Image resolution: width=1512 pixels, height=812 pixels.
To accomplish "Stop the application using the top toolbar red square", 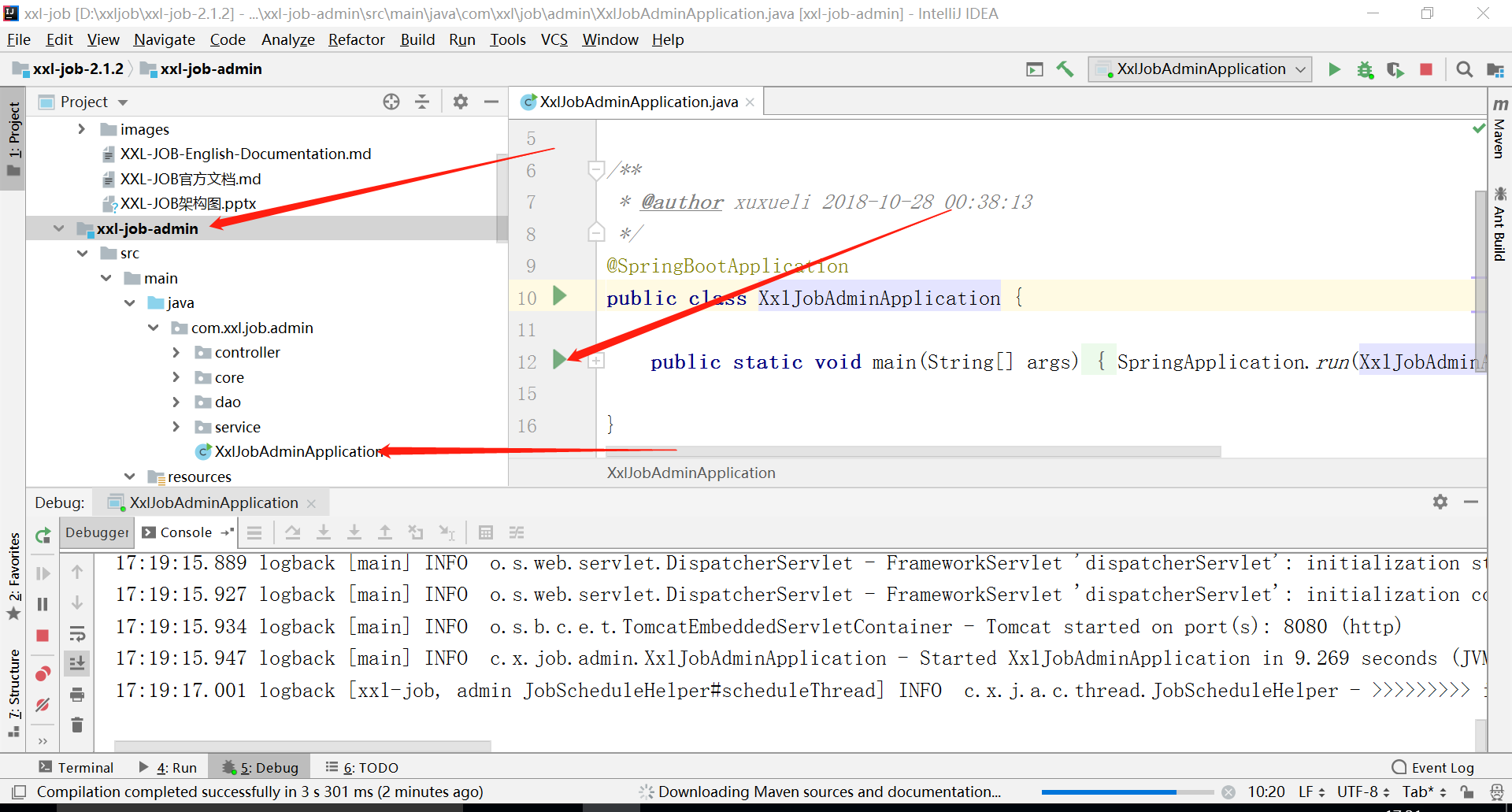I will click(x=1425, y=69).
